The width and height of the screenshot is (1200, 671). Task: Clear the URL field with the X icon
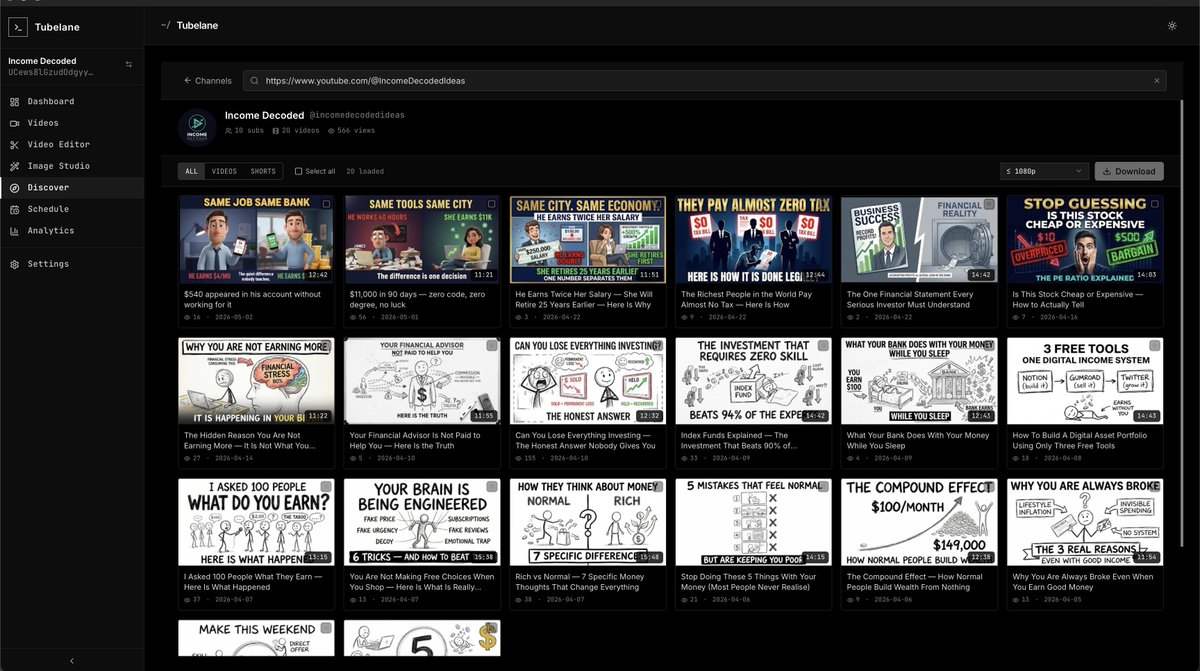click(x=1157, y=81)
